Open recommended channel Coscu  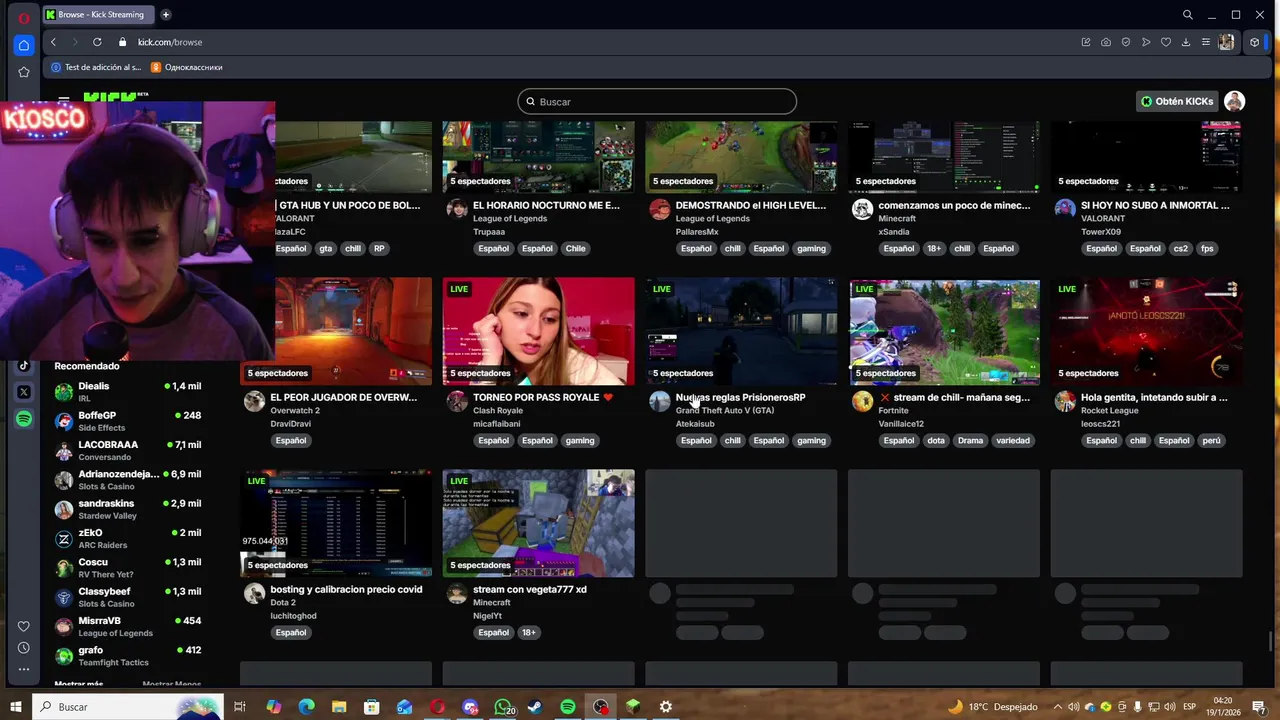[x=128, y=567]
